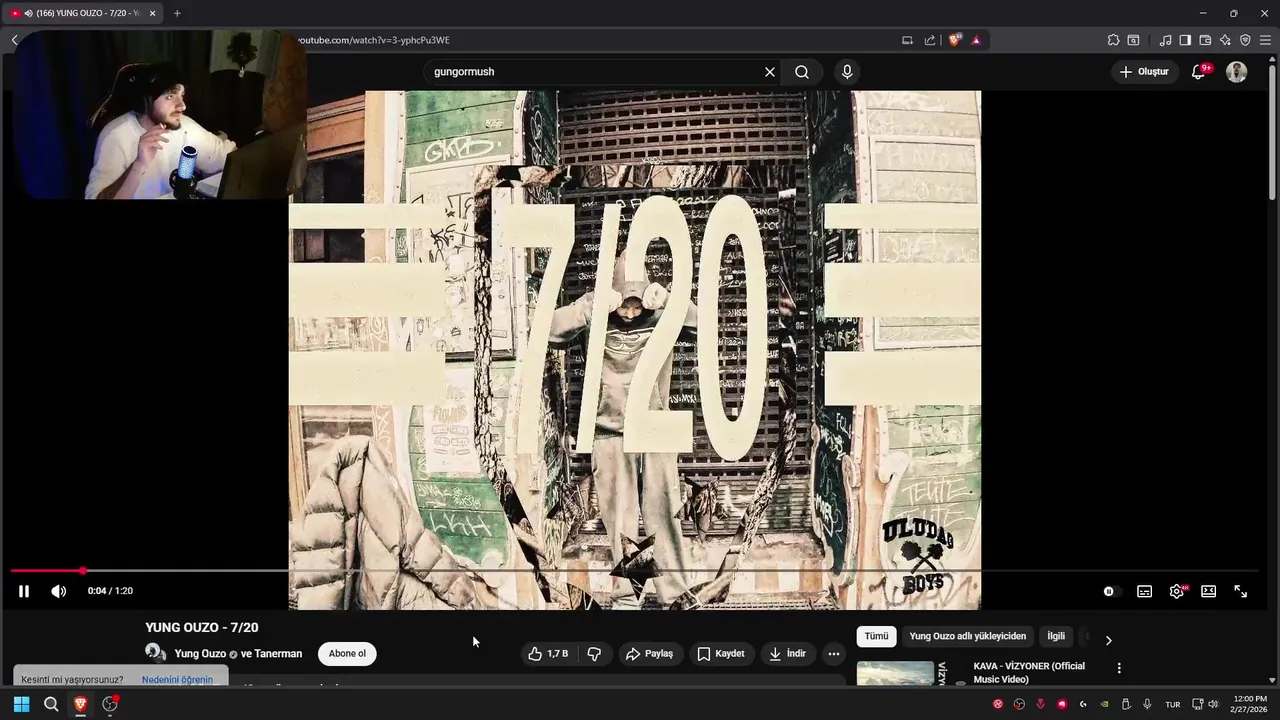Viewport: 1280px width, 720px height.
Task: Open the player settings gear
Action: (x=1177, y=591)
